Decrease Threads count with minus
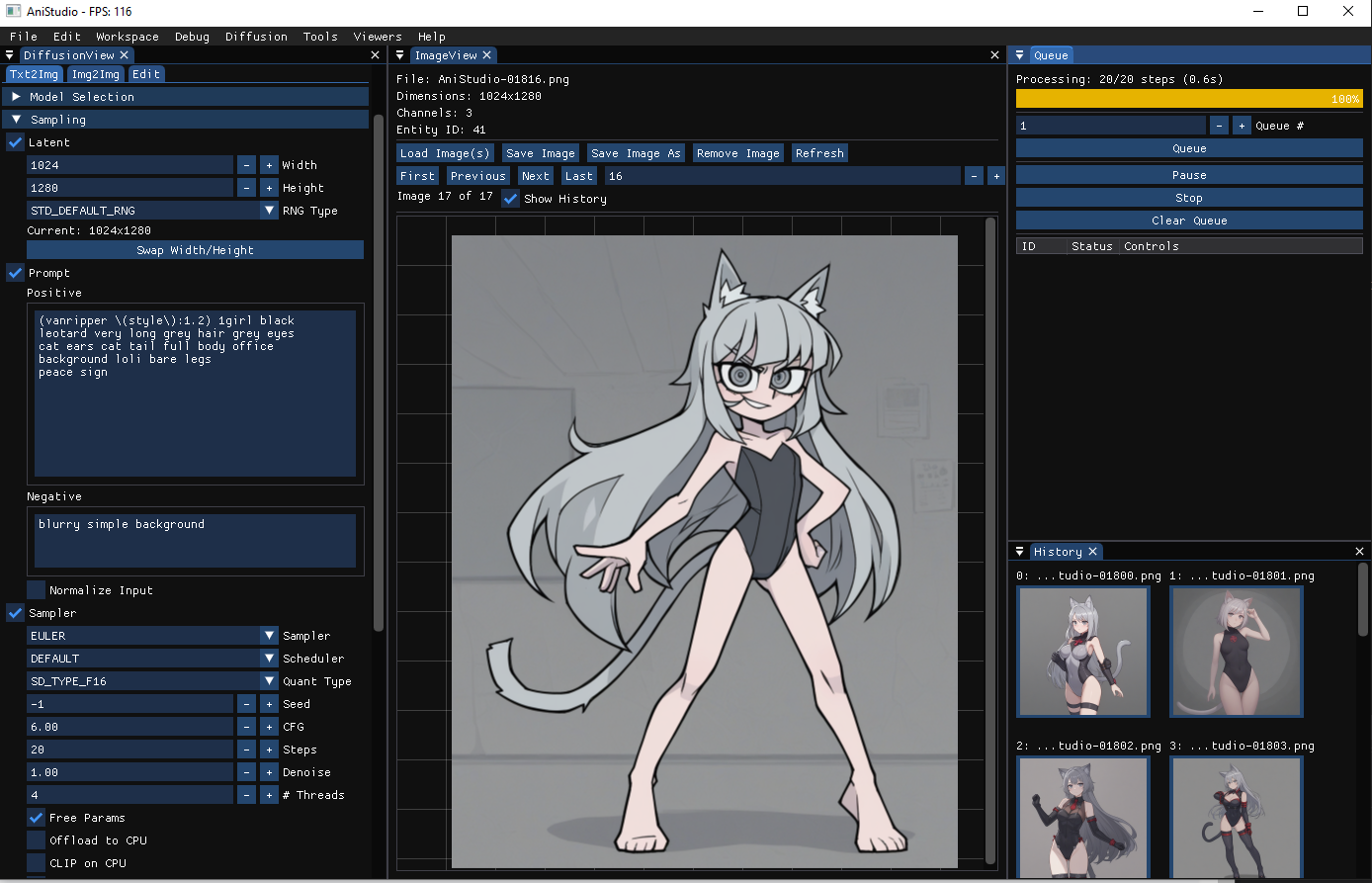 pyautogui.click(x=246, y=795)
